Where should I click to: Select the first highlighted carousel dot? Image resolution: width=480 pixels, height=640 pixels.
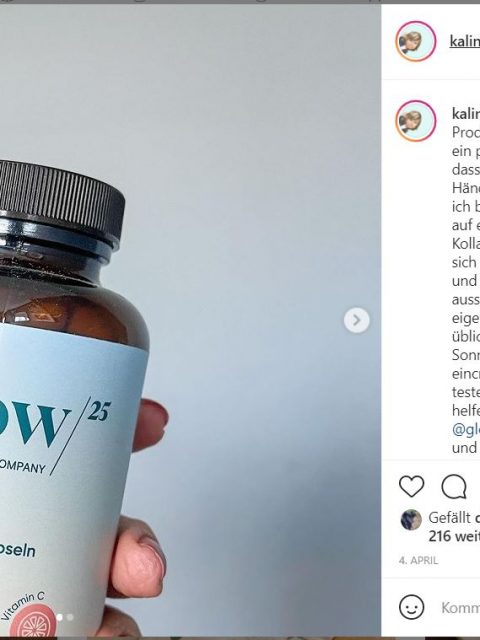(59, 618)
